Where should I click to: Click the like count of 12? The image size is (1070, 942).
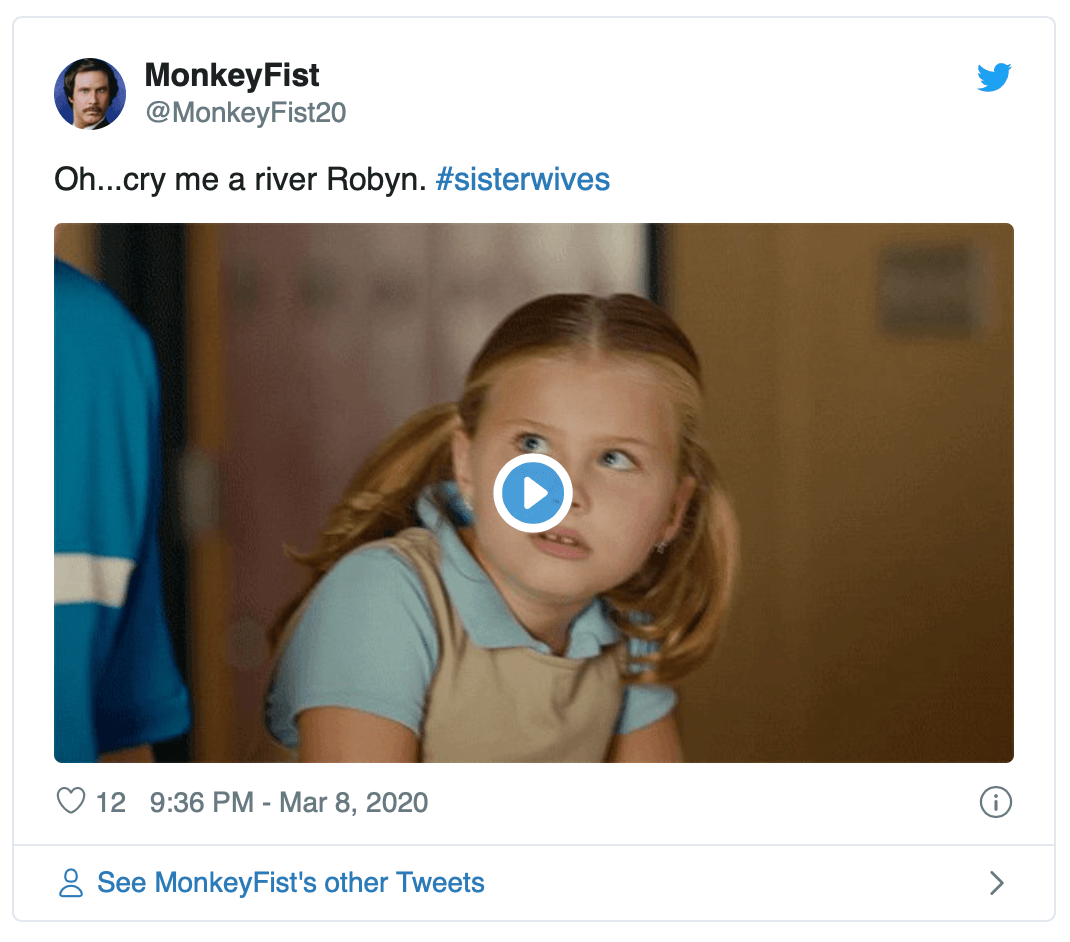click(x=110, y=802)
